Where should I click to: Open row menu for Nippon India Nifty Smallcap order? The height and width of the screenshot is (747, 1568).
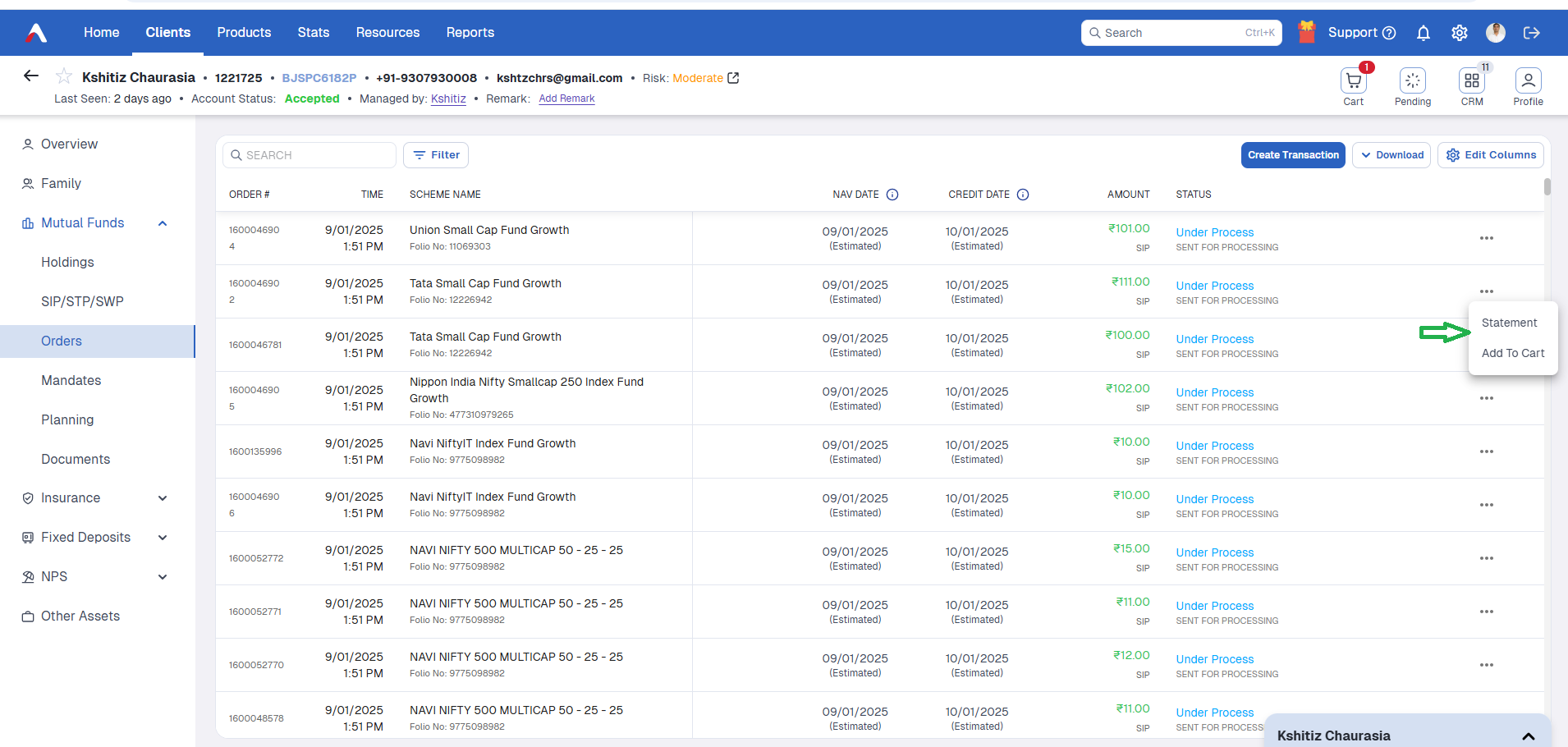tap(1487, 398)
